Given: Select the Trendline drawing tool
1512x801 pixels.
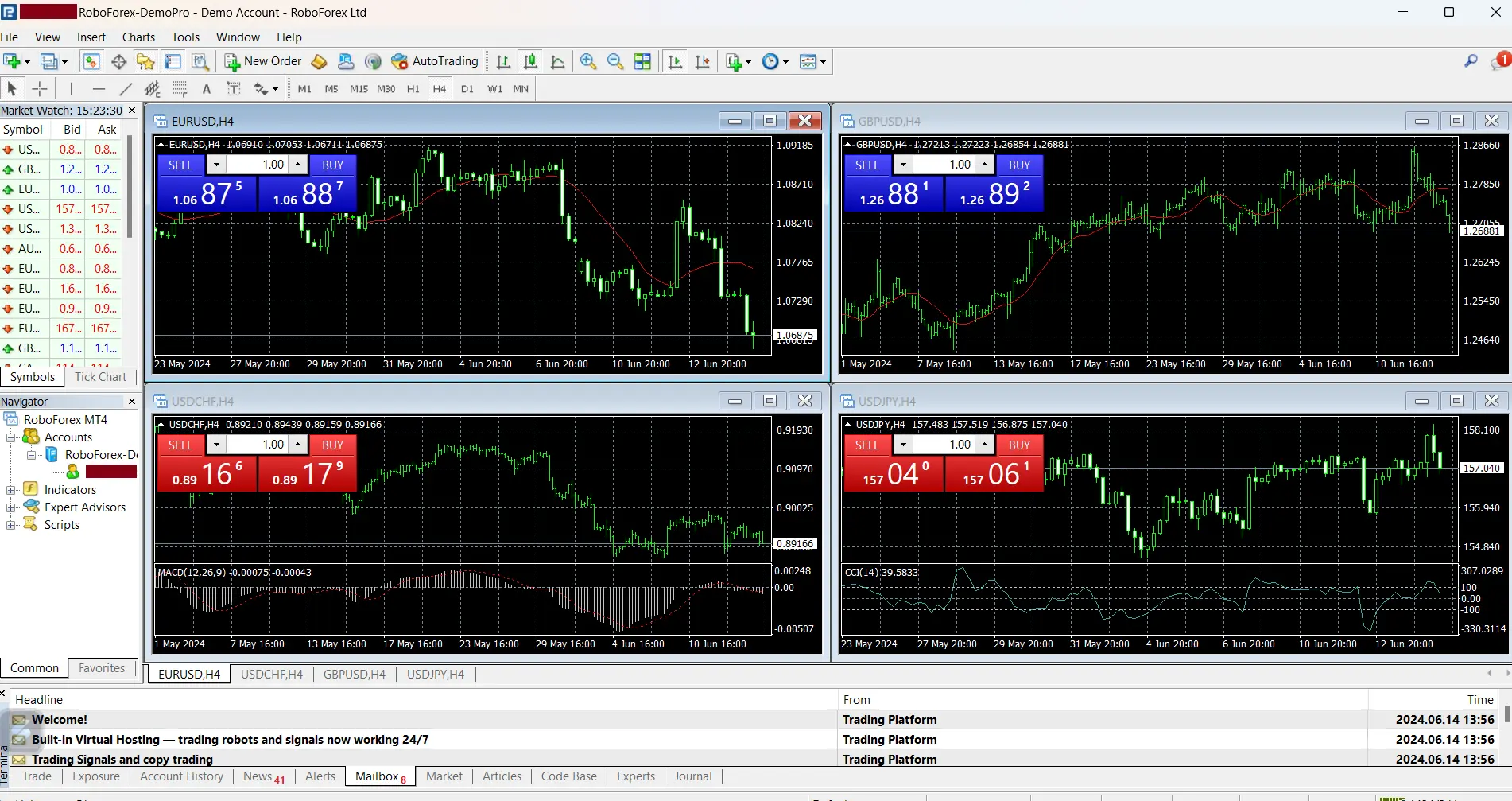Looking at the screenshot, I should pyautogui.click(x=126, y=89).
